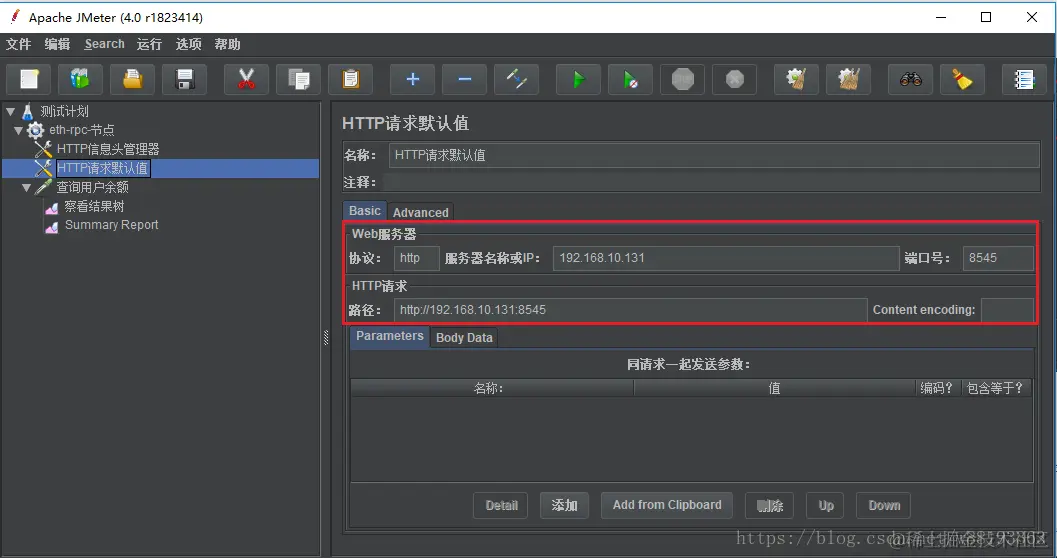1057x558 pixels.
Task: Select HTTP请求默认值 in the tree
Action: [102, 168]
